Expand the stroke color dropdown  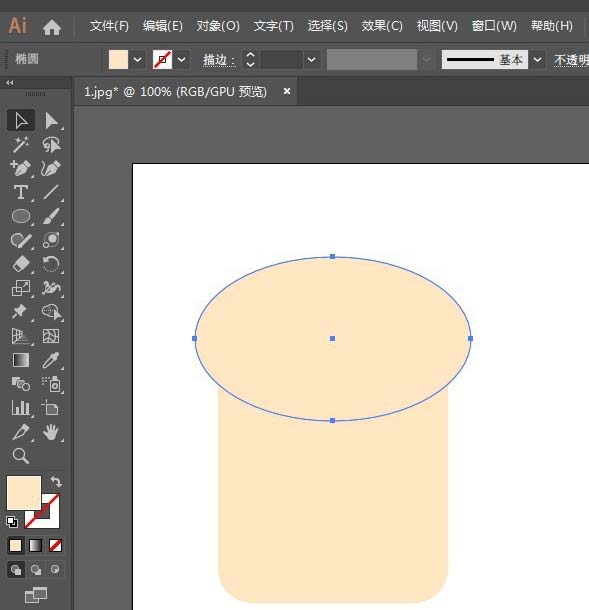[182, 60]
